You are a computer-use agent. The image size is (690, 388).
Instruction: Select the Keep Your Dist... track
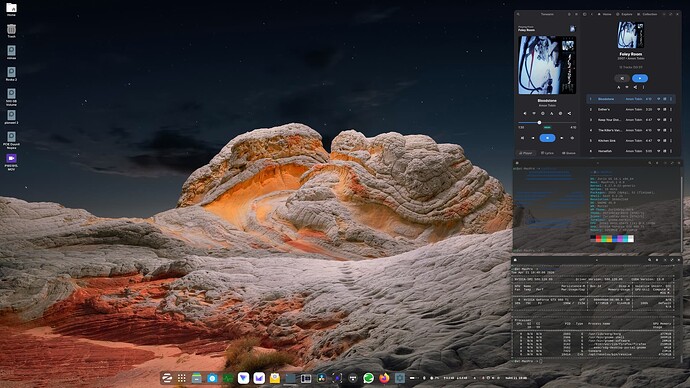pyautogui.click(x=631, y=120)
